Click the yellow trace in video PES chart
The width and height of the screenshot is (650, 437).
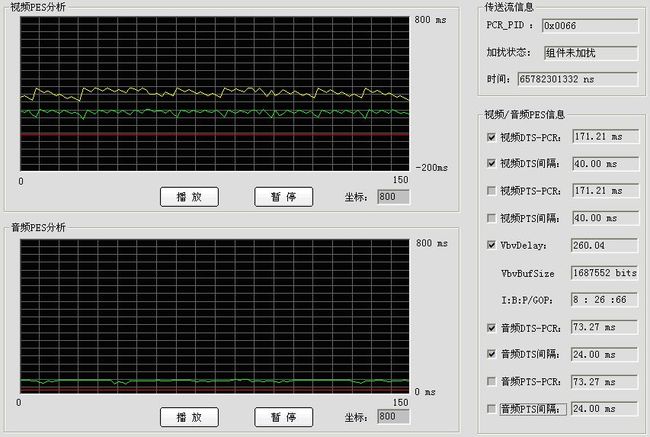[214, 94]
